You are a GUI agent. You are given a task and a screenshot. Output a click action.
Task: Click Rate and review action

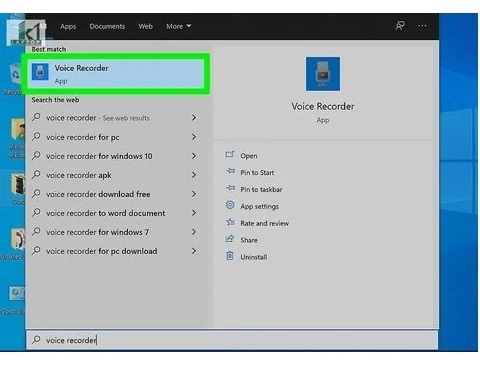pos(265,223)
